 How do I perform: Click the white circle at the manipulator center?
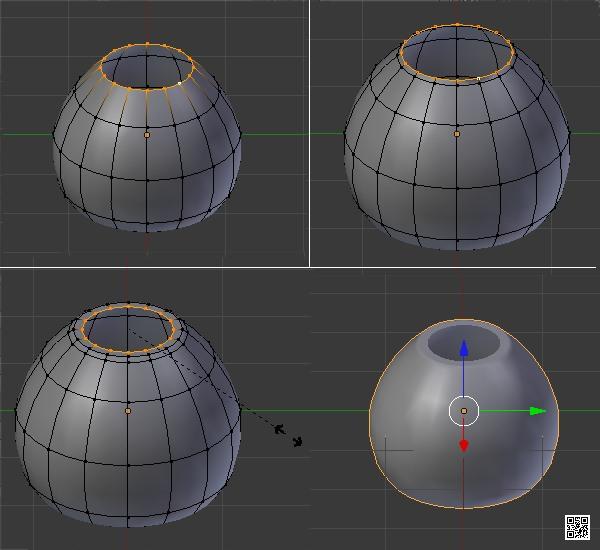pos(464,410)
